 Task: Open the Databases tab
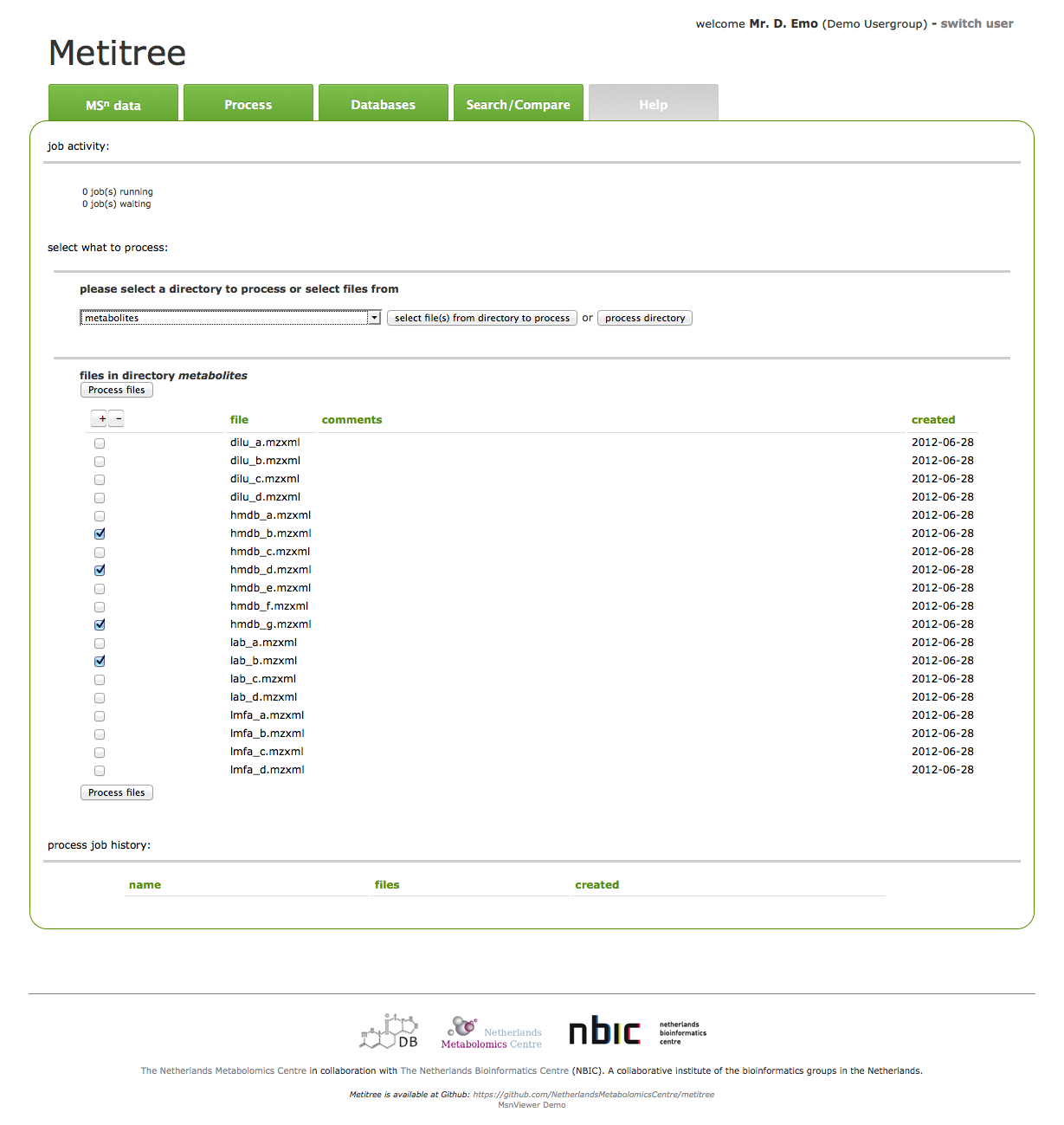coord(384,104)
